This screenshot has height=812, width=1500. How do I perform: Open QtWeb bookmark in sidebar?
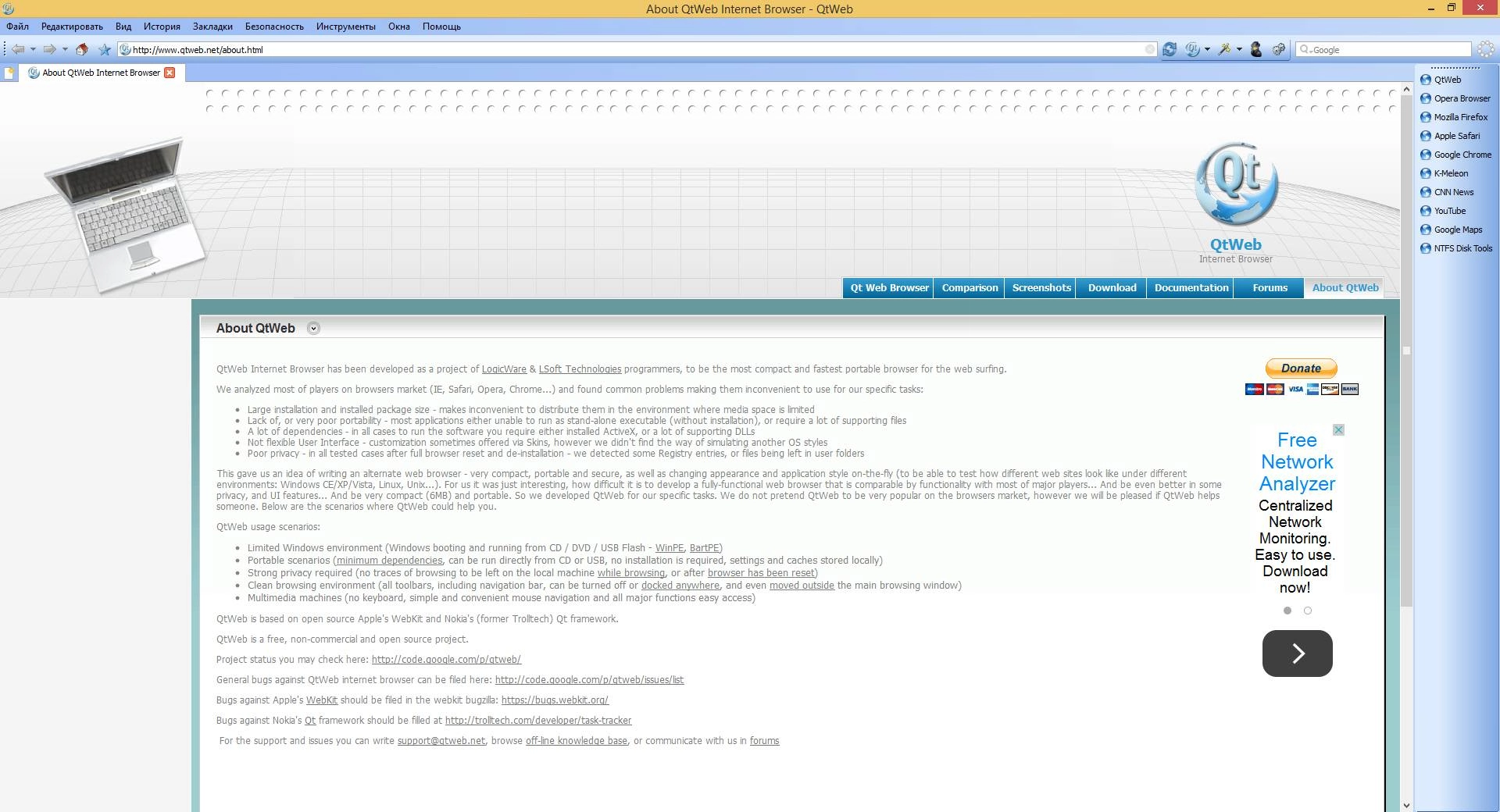(x=1441, y=80)
